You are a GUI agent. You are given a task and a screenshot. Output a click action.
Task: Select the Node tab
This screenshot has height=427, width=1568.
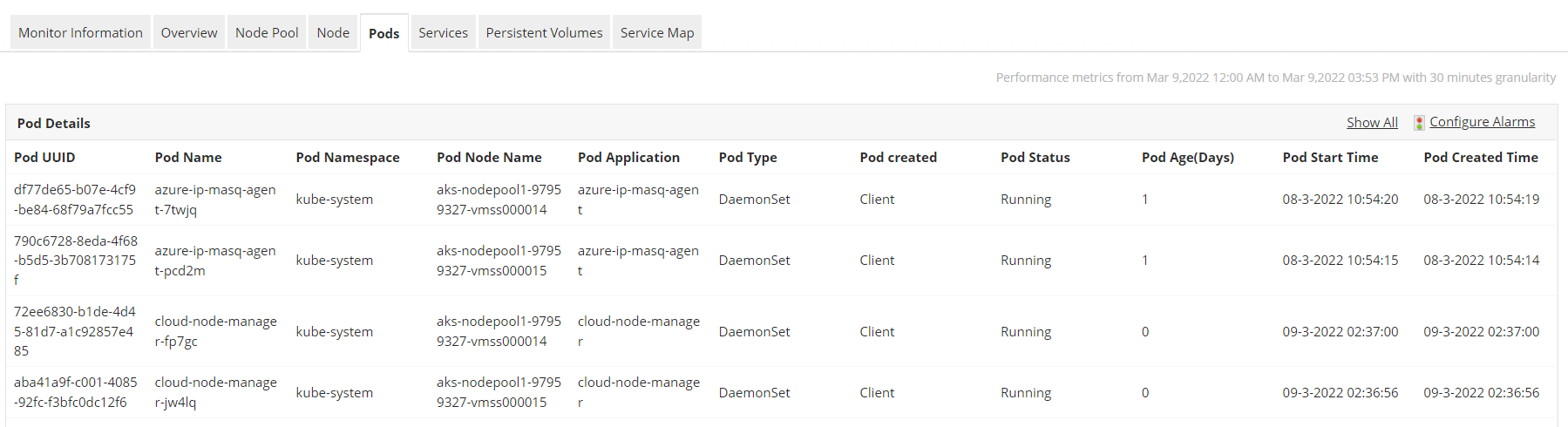(x=333, y=33)
